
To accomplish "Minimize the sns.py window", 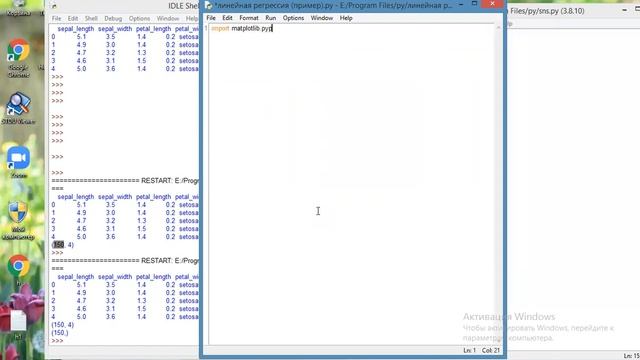I will [x=624, y=10].
